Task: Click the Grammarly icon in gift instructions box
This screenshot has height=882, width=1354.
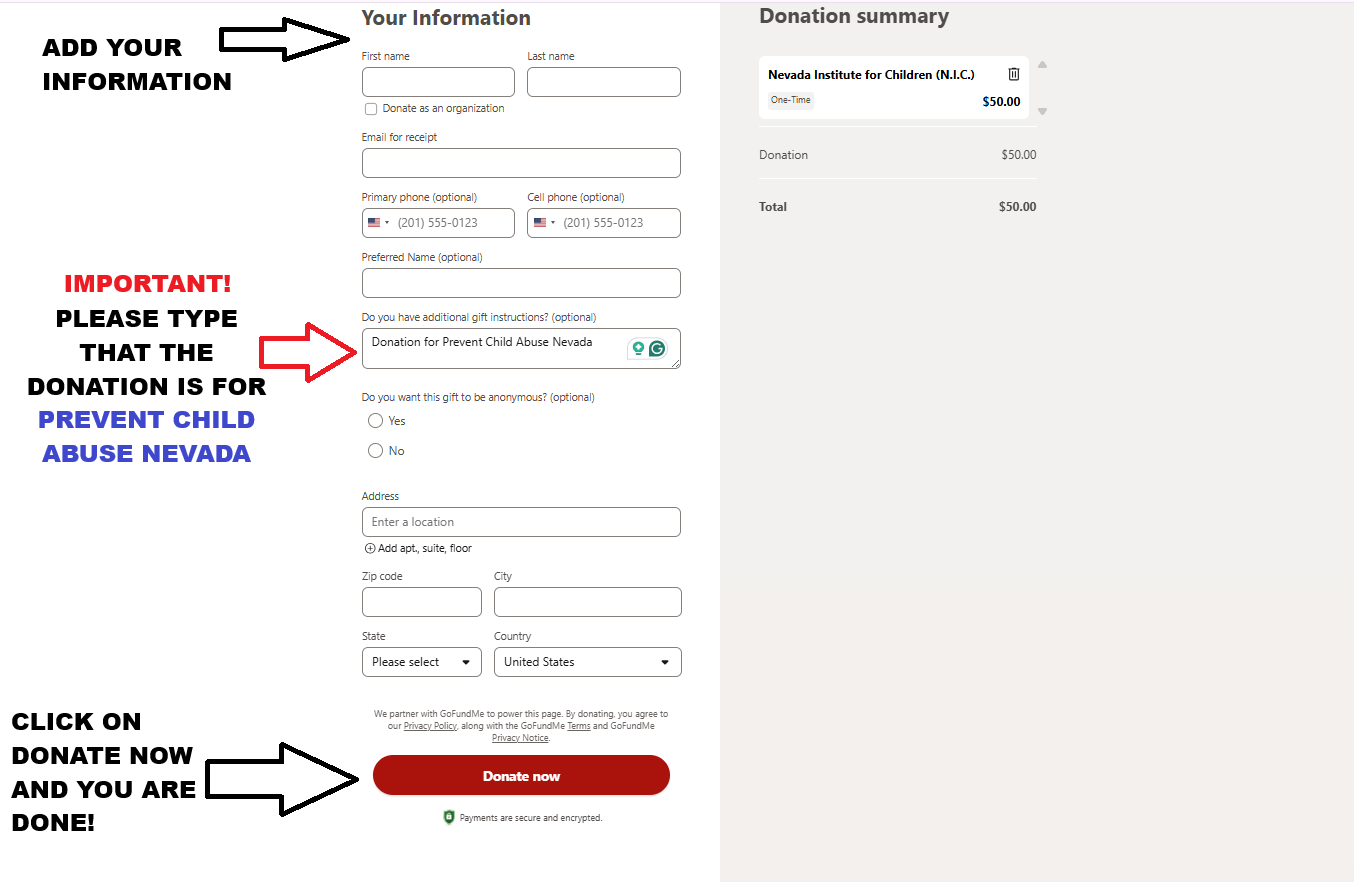Action: tap(657, 348)
